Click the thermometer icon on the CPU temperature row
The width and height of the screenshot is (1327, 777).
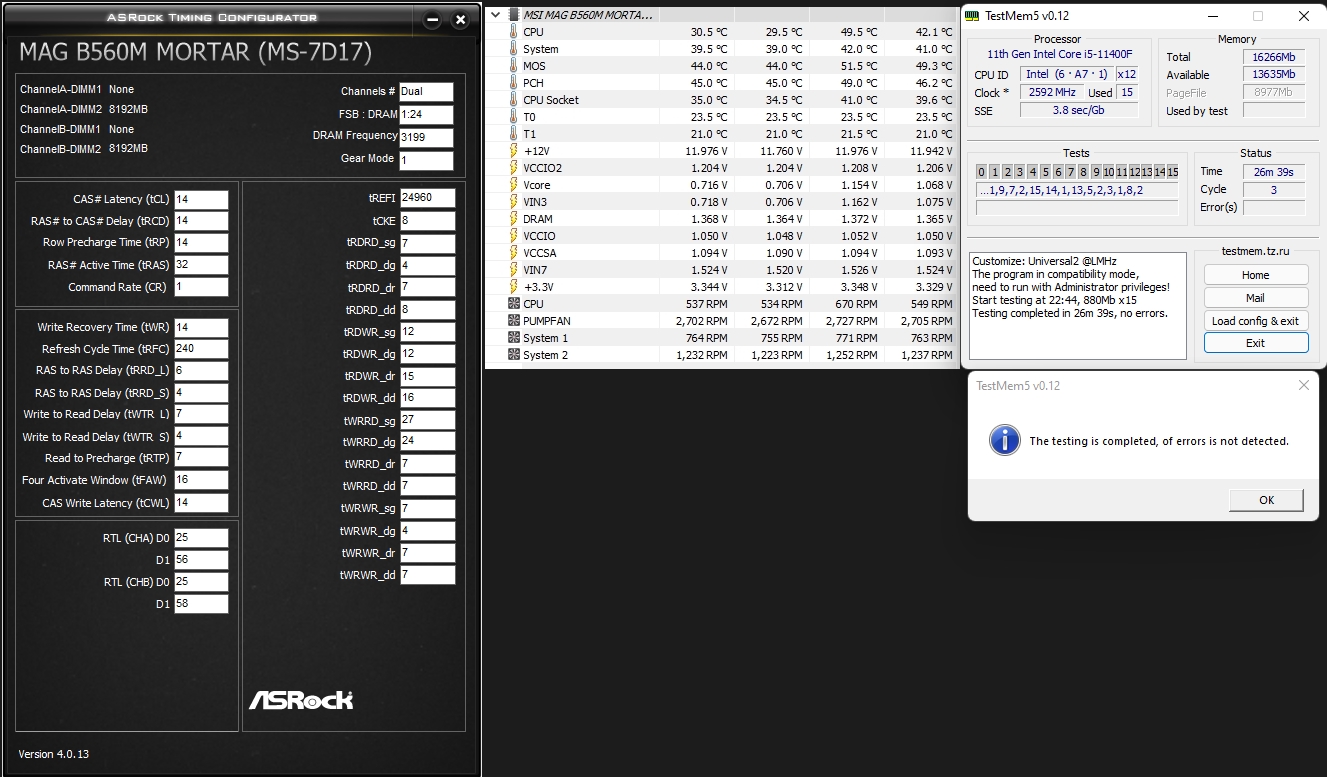[514, 32]
